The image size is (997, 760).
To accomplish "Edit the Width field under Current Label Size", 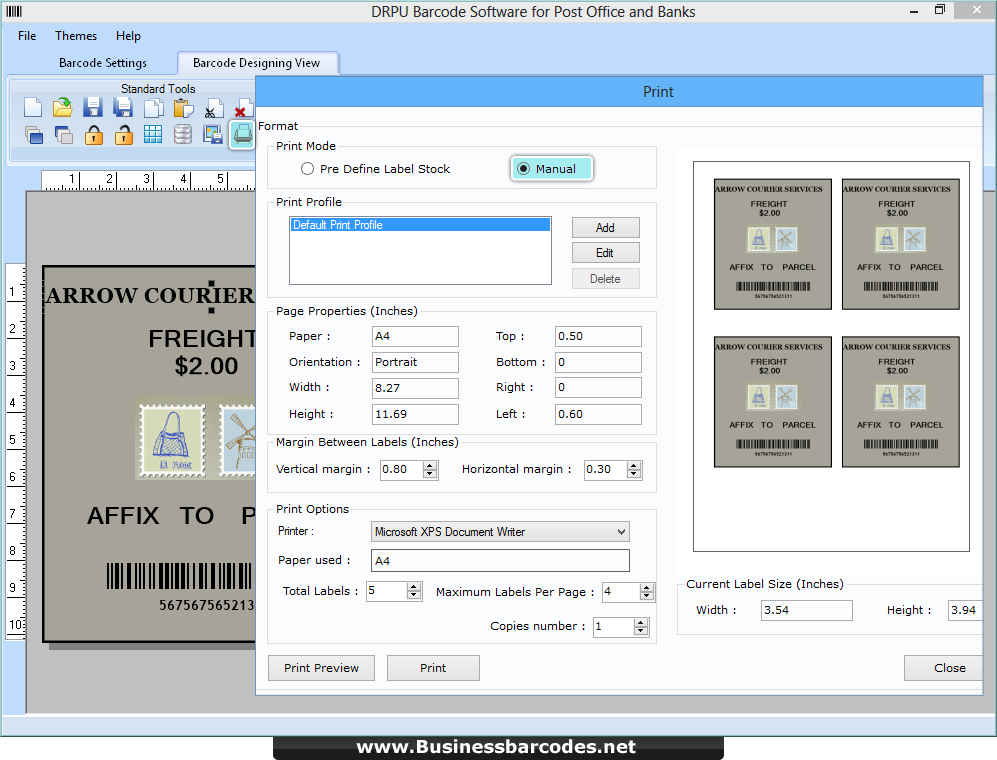I will point(806,610).
